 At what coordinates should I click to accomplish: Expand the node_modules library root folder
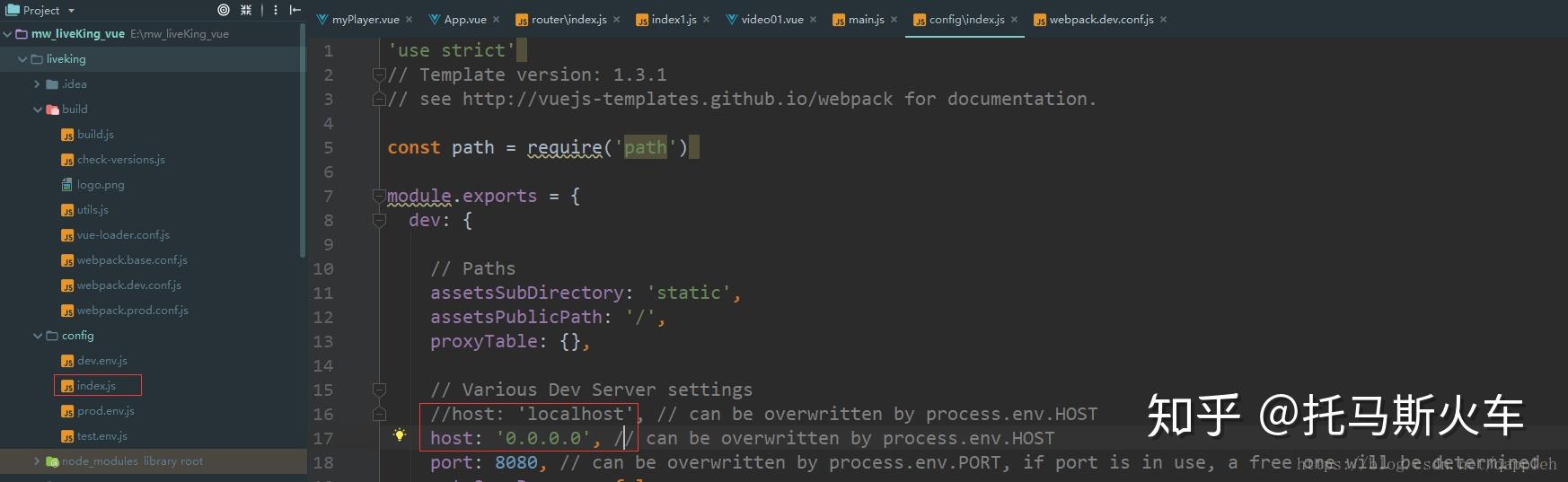coord(37,461)
